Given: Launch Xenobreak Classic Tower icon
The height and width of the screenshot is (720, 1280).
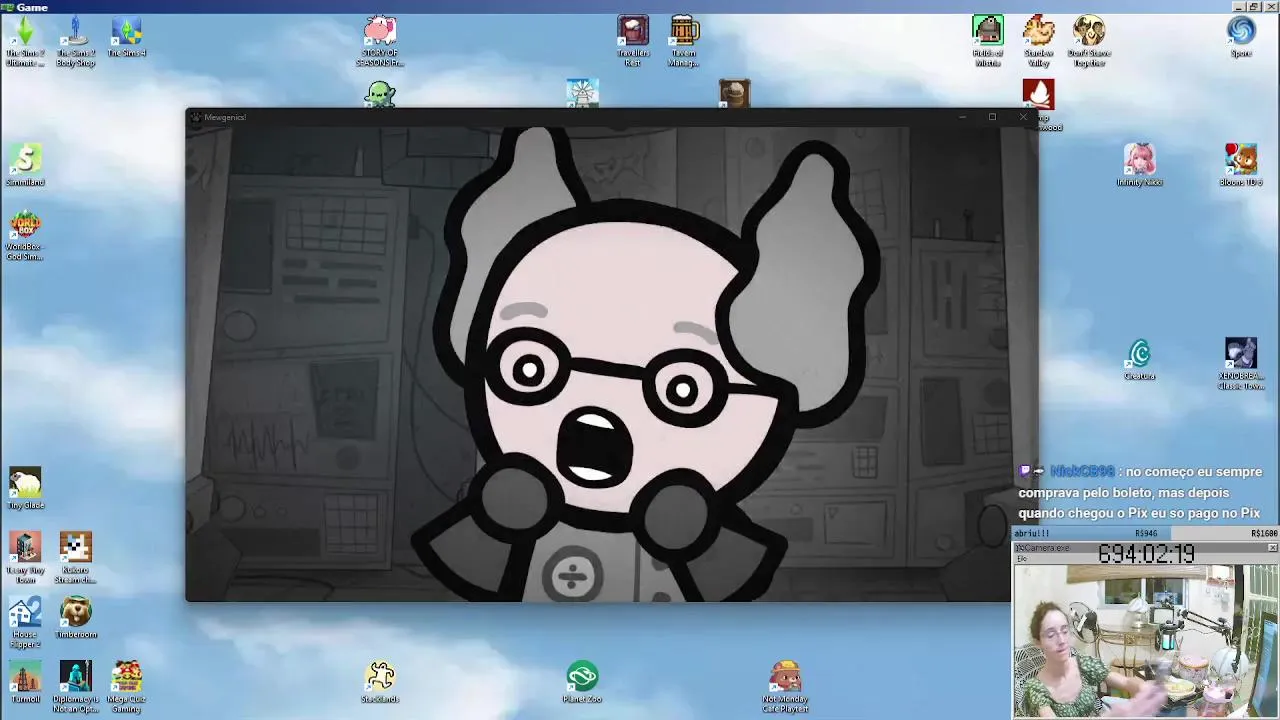Looking at the screenshot, I should coord(1241,365).
